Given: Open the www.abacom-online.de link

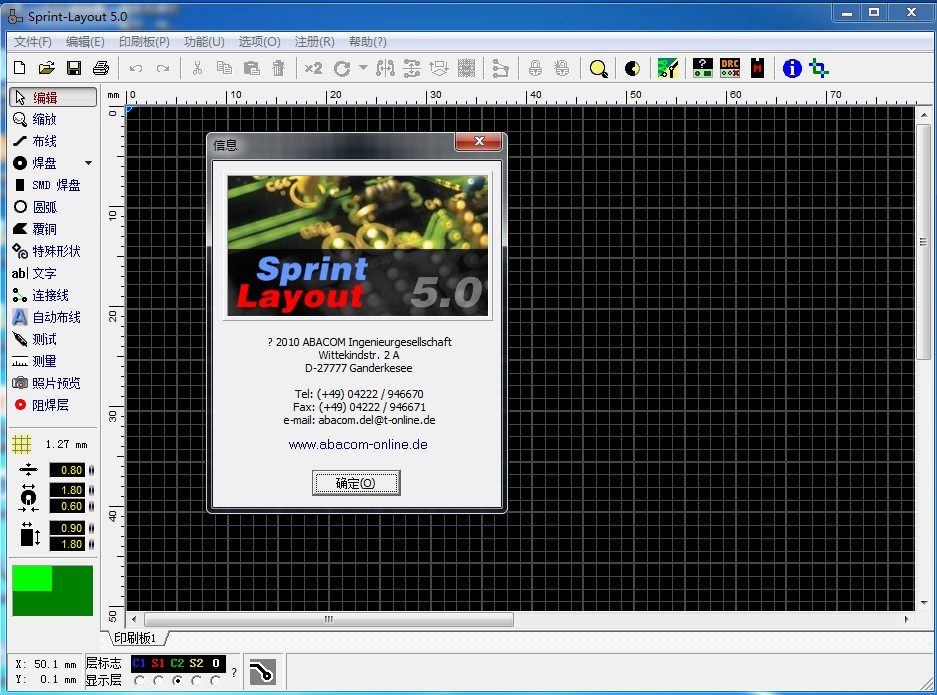Looking at the screenshot, I should point(358,445).
